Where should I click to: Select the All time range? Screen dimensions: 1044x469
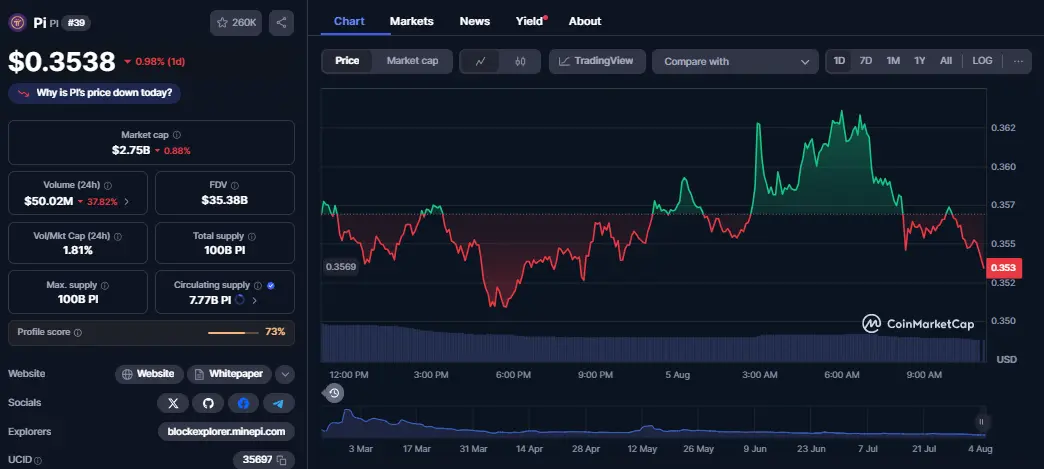click(x=945, y=61)
